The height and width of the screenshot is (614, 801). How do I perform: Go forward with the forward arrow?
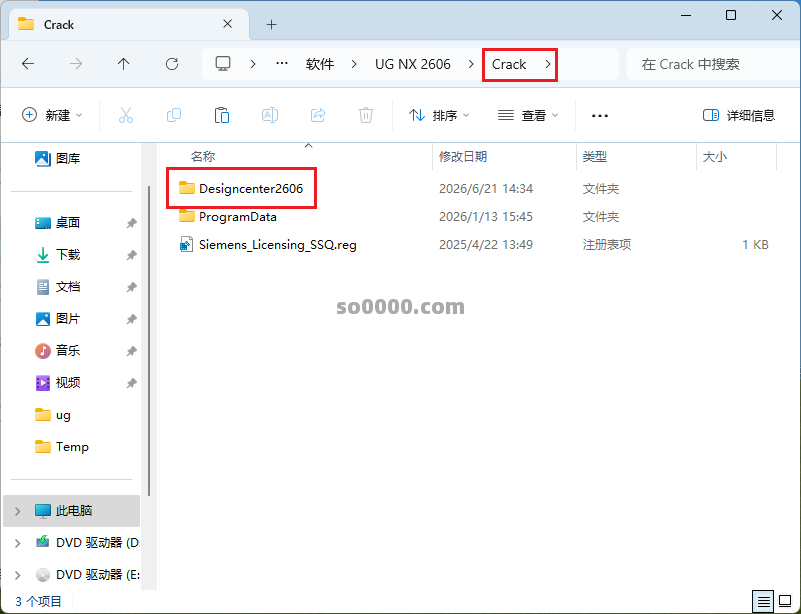[x=76, y=64]
